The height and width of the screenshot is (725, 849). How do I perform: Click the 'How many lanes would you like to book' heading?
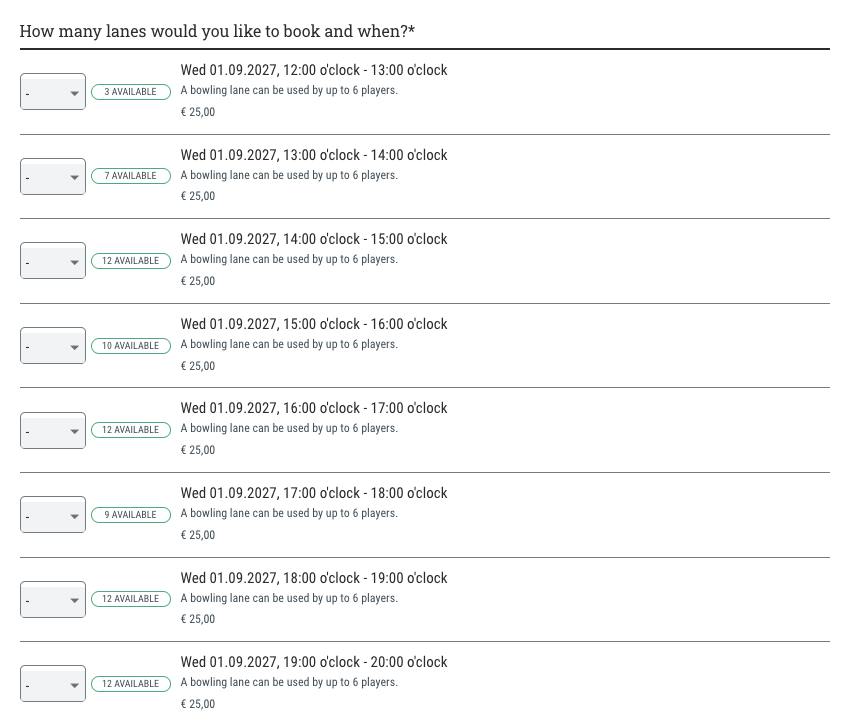[x=218, y=31]
